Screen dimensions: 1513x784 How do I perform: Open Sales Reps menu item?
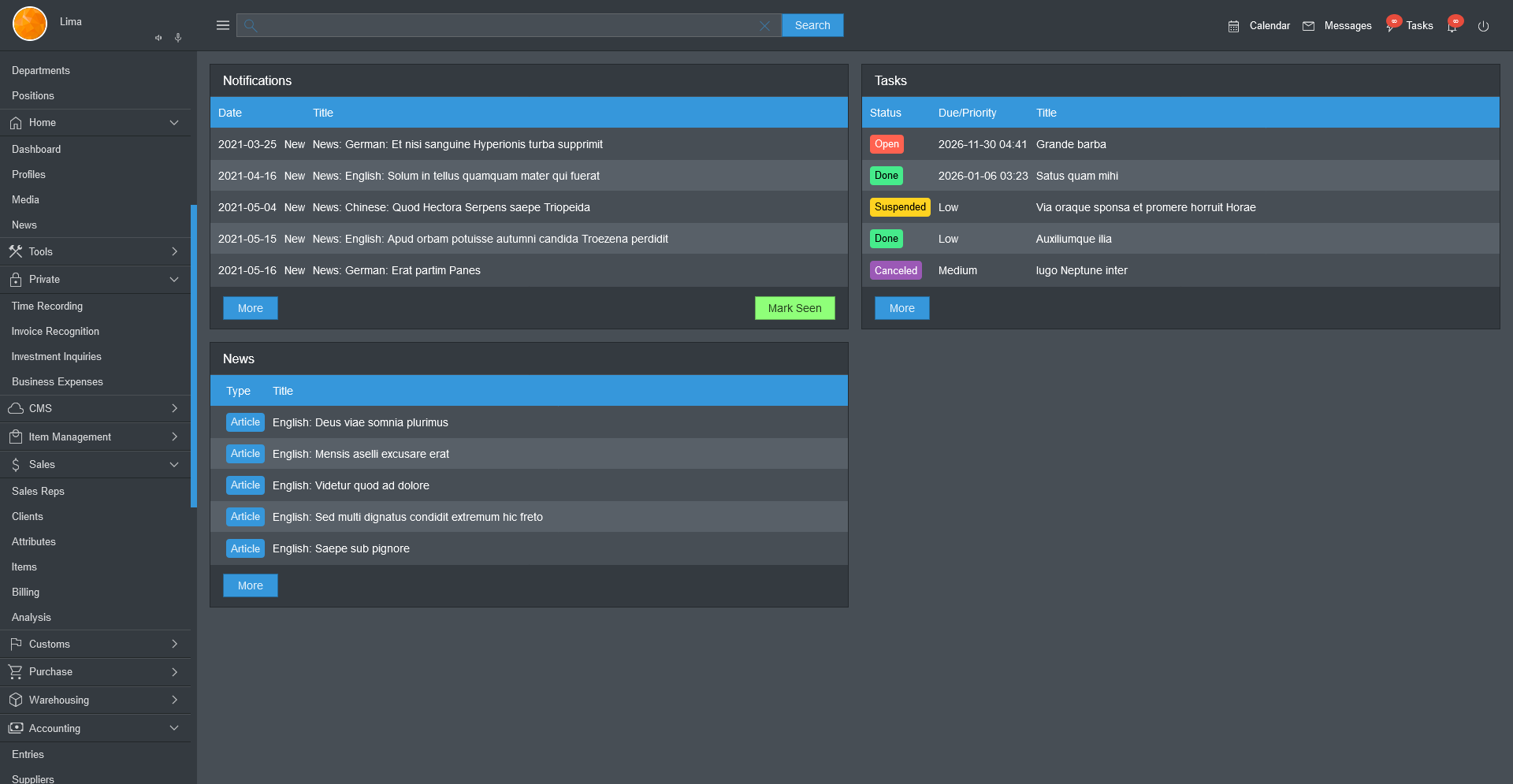38,491
